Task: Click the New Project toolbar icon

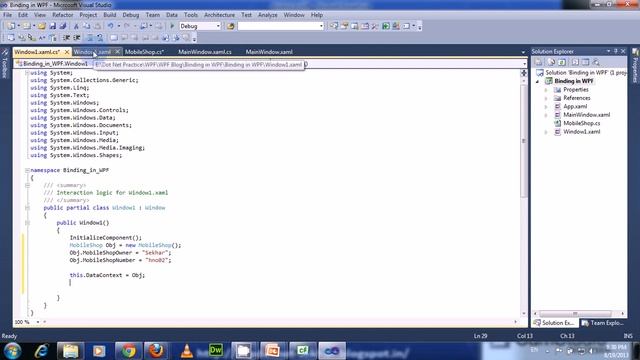Action: pos(11,26)
